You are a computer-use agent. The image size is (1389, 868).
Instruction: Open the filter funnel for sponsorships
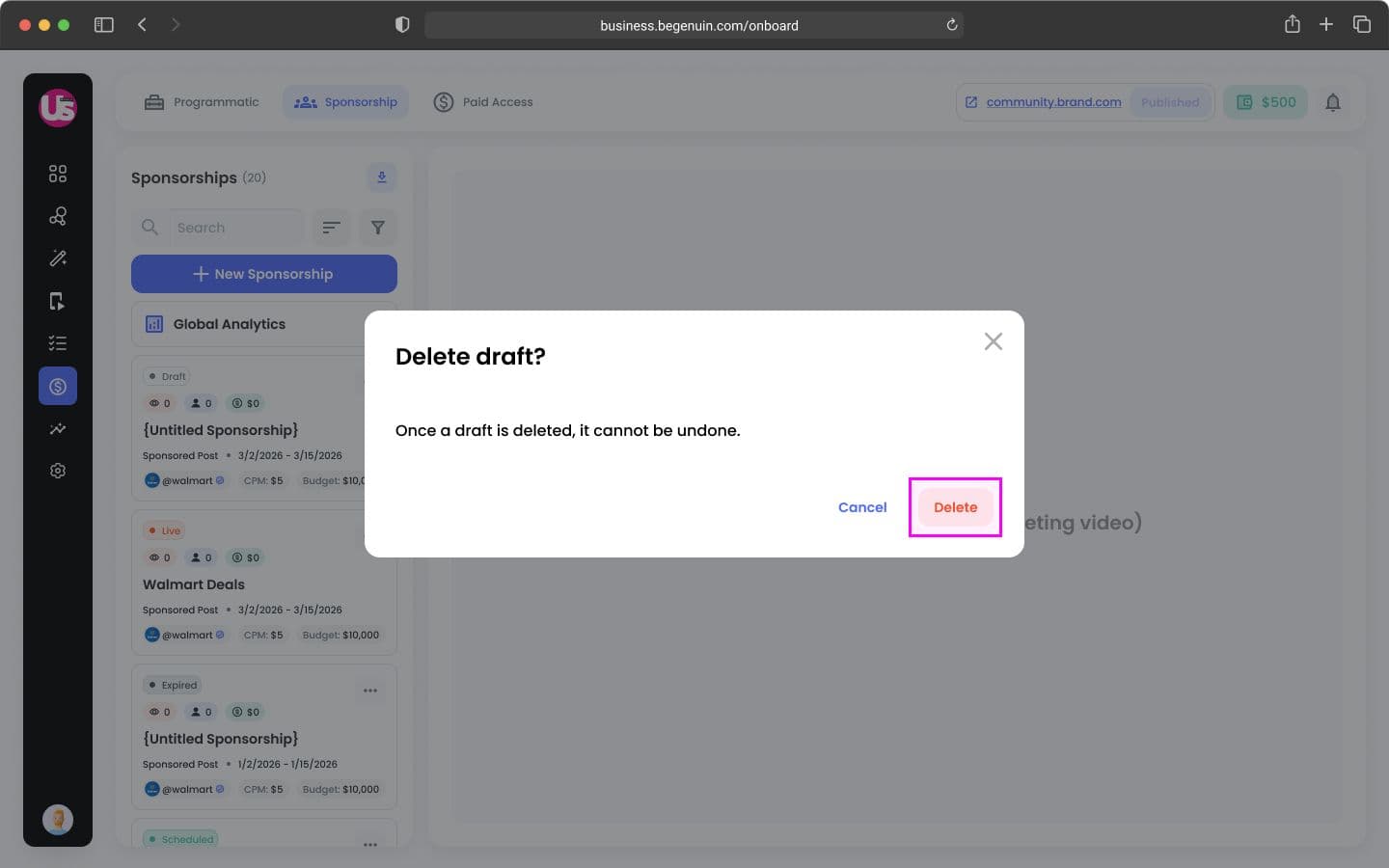pyautogui.click(x=378, y=228)
